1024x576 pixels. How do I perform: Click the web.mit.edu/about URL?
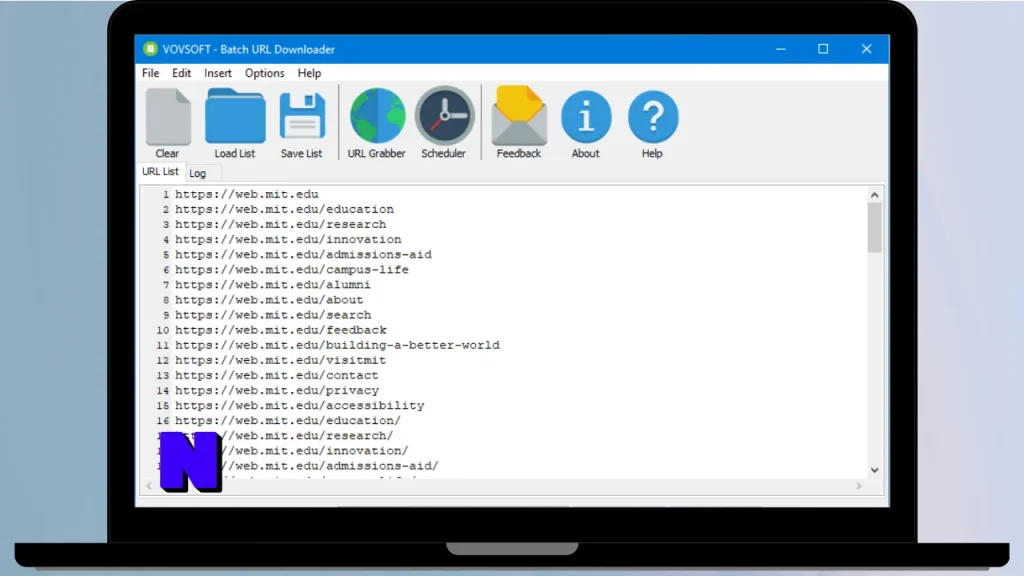click(269, 300)
